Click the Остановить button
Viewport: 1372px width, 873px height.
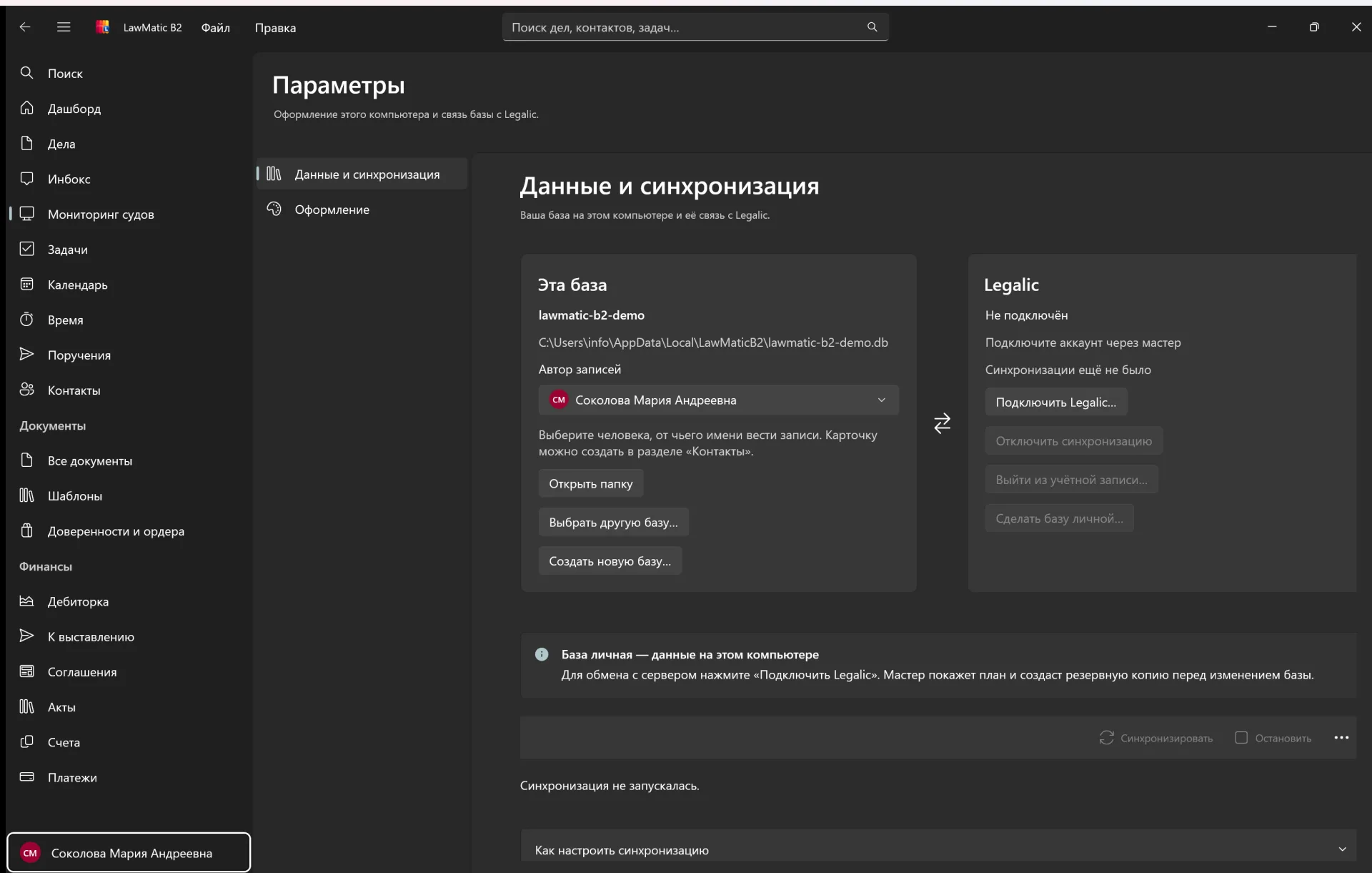click(1273, 738)
